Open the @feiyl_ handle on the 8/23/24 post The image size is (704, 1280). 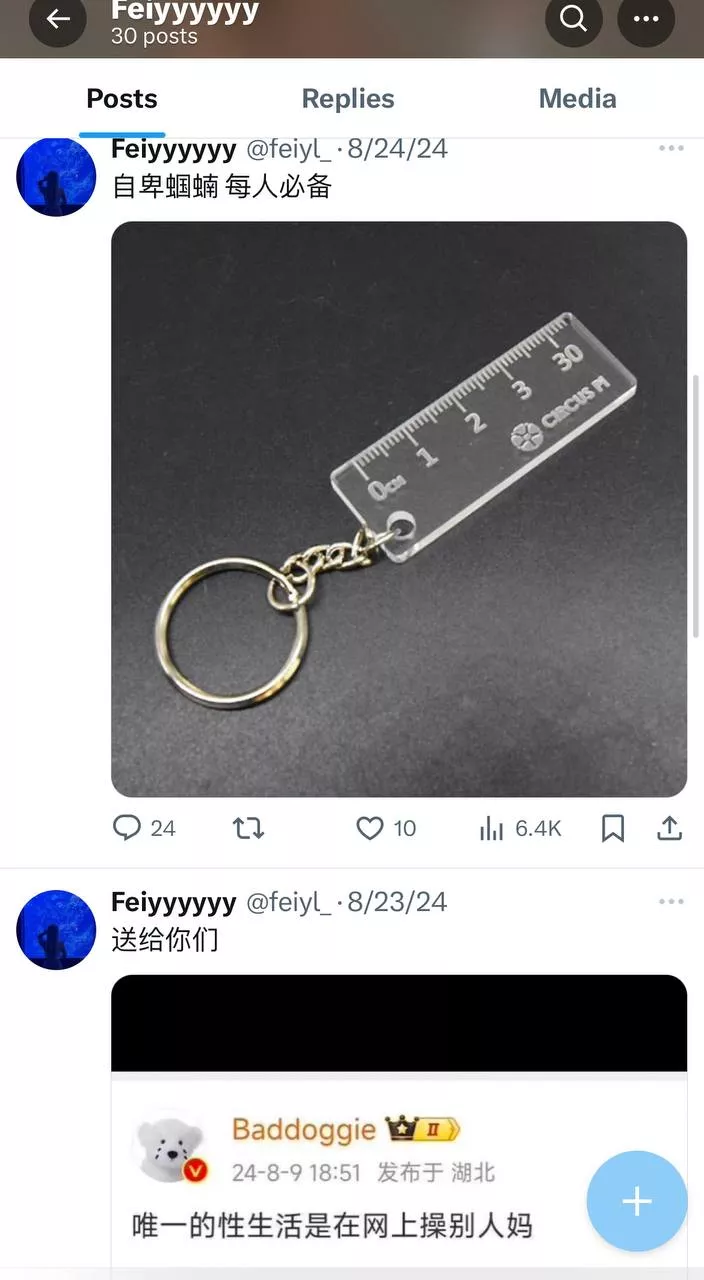(288, 902)
